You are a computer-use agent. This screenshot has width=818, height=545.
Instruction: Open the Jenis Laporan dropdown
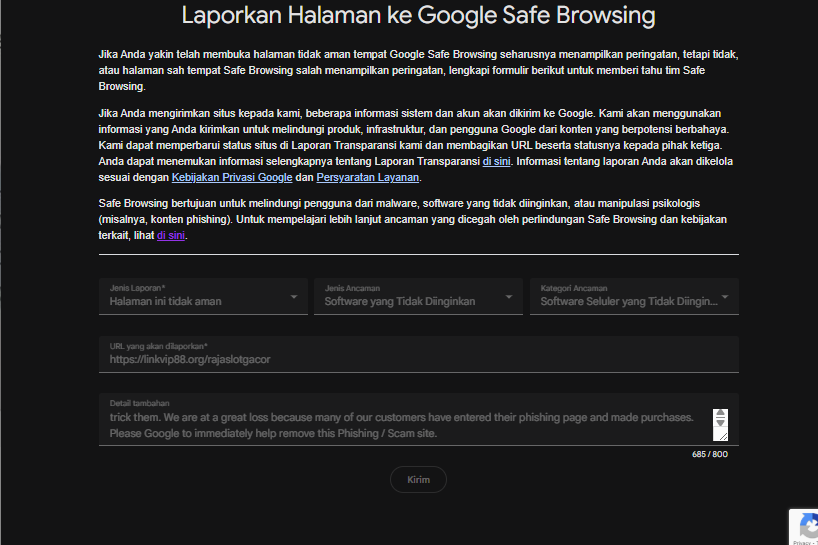click(x=203, y=296)
